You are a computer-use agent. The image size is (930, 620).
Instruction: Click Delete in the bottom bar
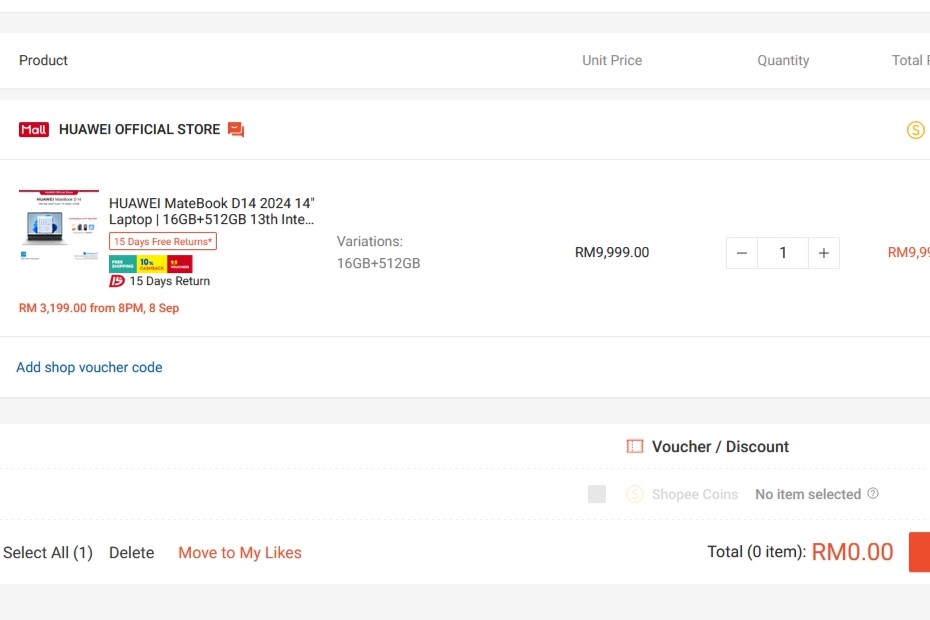pyautogui.click(x=132, y=552)
